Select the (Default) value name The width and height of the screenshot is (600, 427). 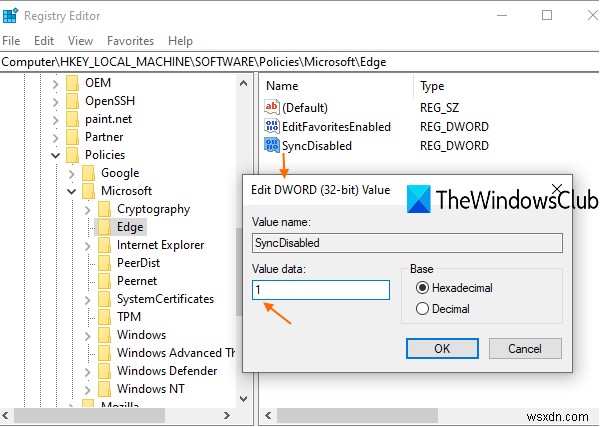[305, 108]
